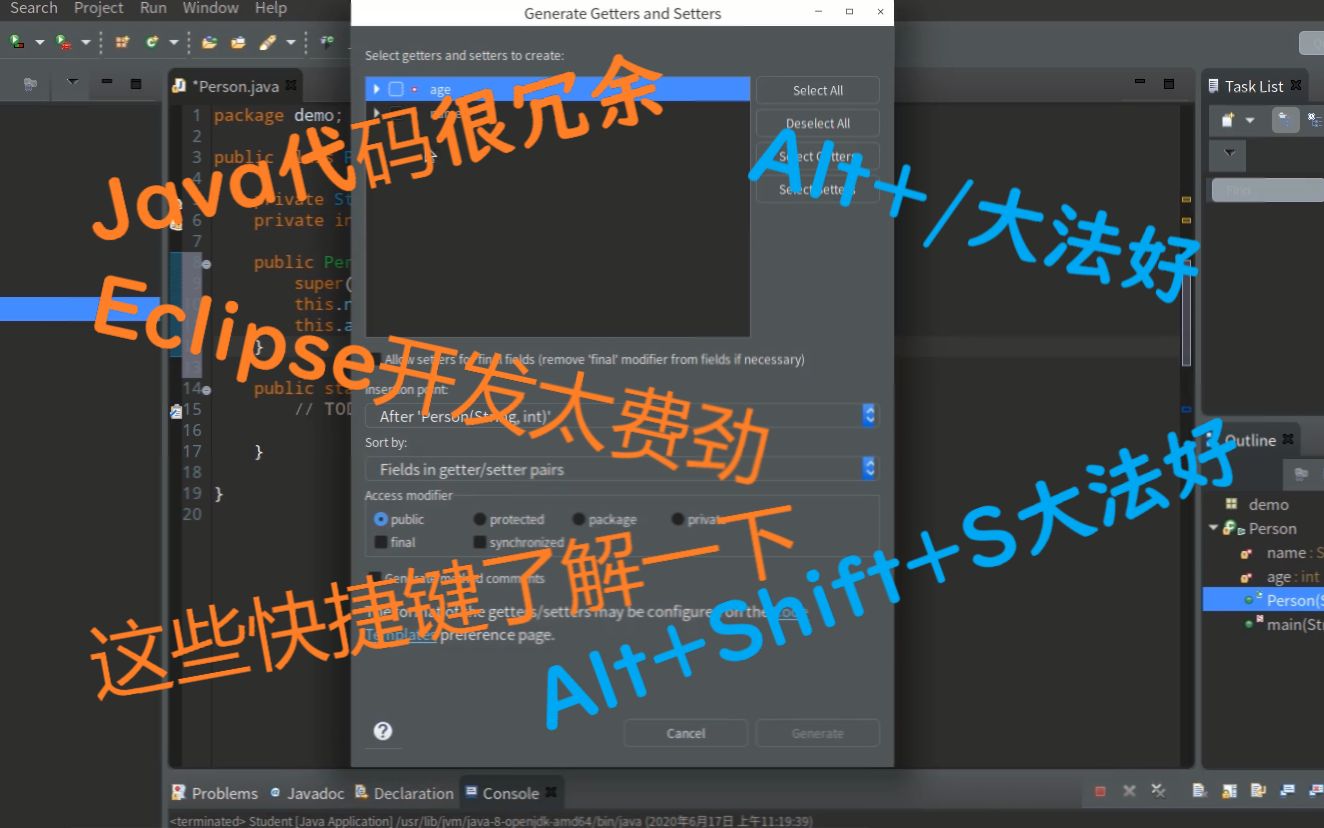Viewport: 1324px width, 828px height.
Task: Toggle the Categorized presentation icon in Task List
Action: pyautogui.click(x=1286, y=120)
